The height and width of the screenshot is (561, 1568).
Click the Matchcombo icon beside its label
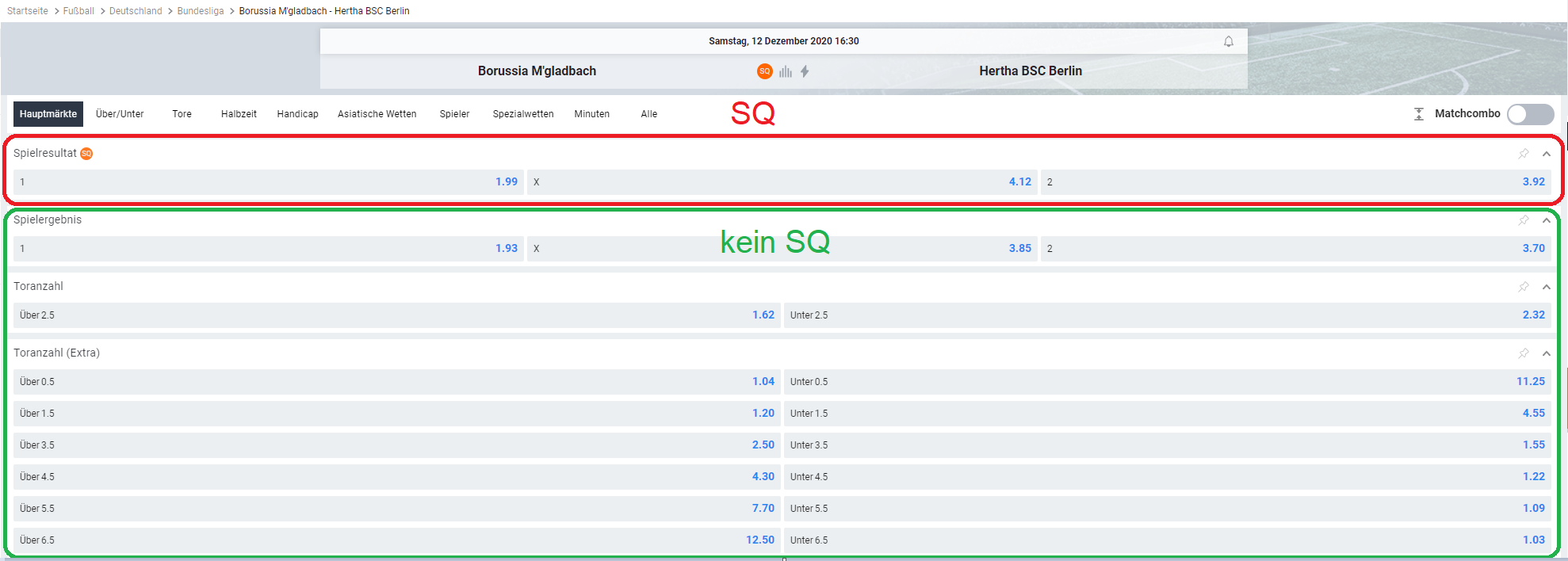click(1419, 114)
